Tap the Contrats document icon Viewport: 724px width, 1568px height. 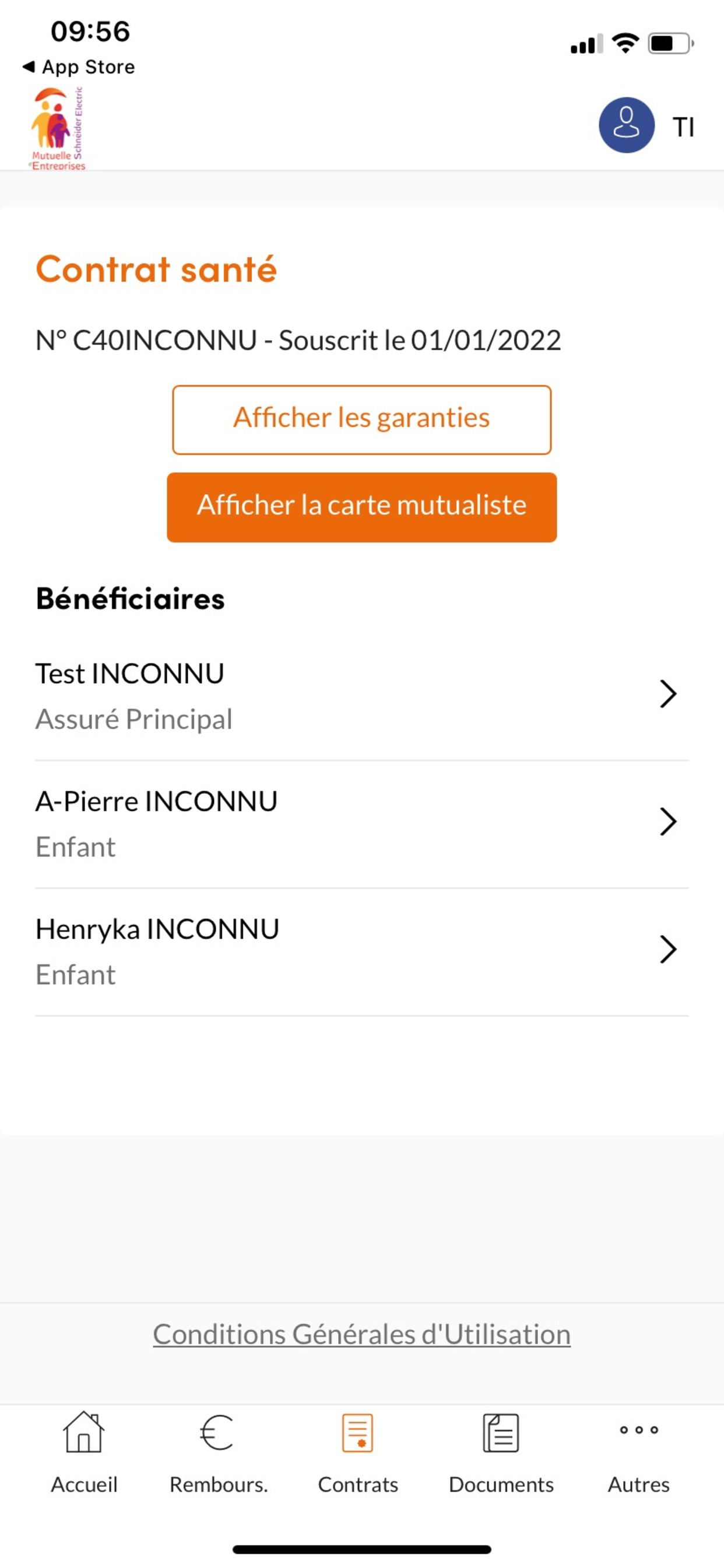coord(358,1432)
